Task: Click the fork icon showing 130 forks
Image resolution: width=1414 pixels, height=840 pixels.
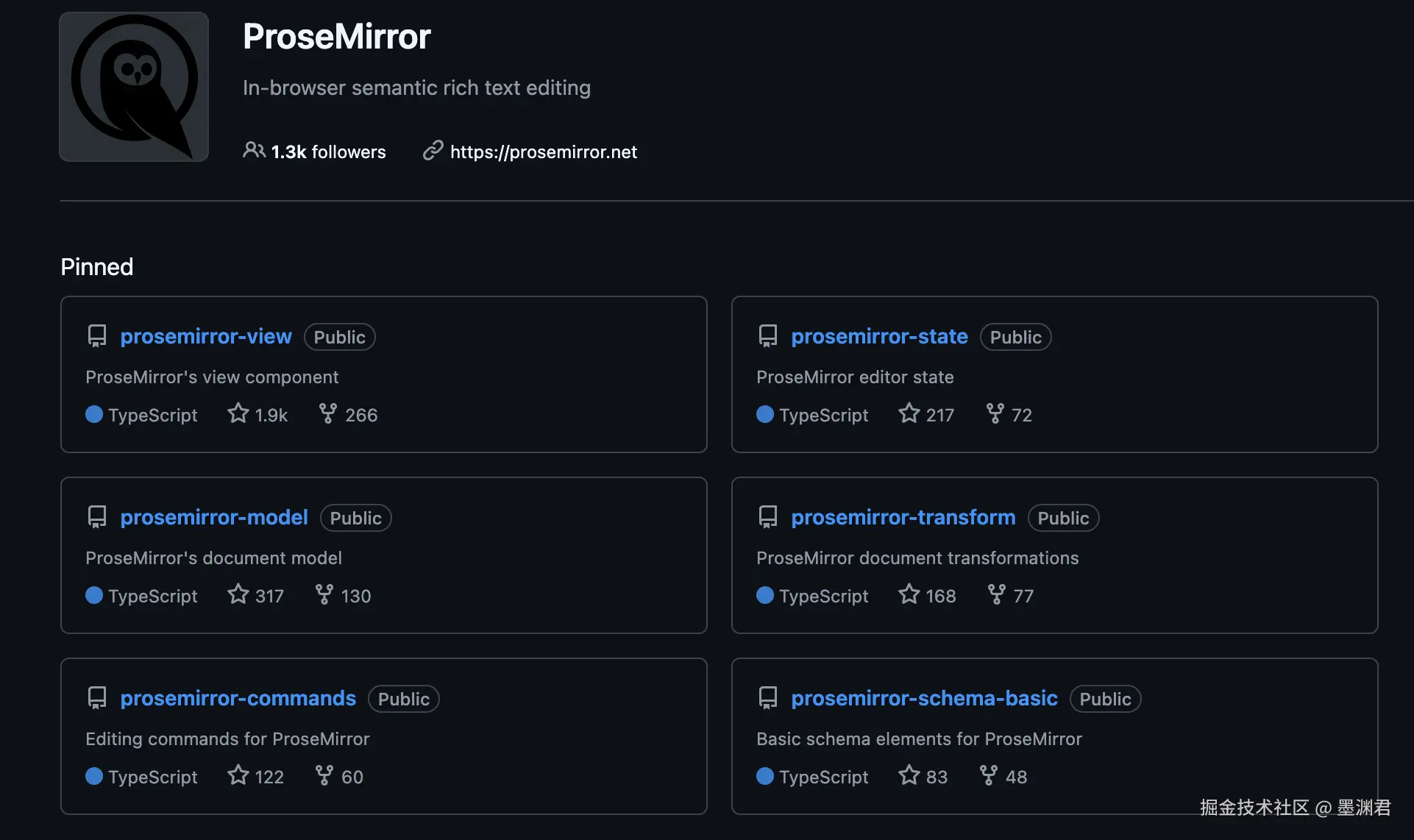Action: [x=324, y=594]
